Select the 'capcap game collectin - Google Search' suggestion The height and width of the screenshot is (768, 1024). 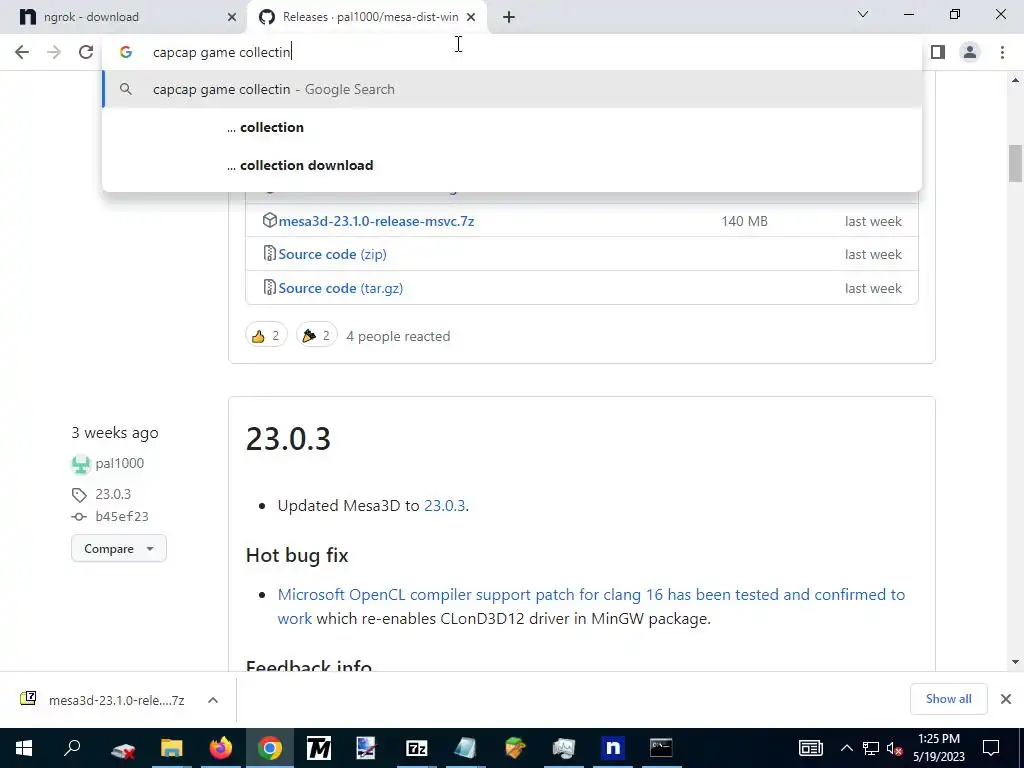pos(512,89)
